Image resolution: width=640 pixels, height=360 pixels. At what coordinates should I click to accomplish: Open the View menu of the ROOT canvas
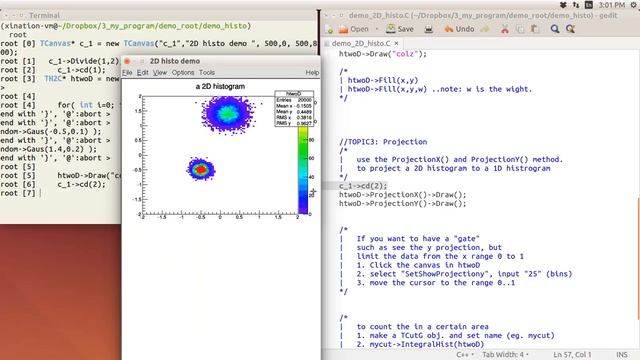(x=160, y=73)
